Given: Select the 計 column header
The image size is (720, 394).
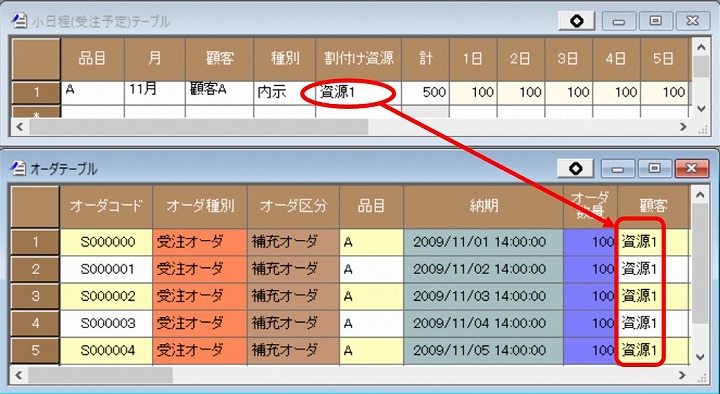Looking at the screenshot, I should click(x=426, y=59).
